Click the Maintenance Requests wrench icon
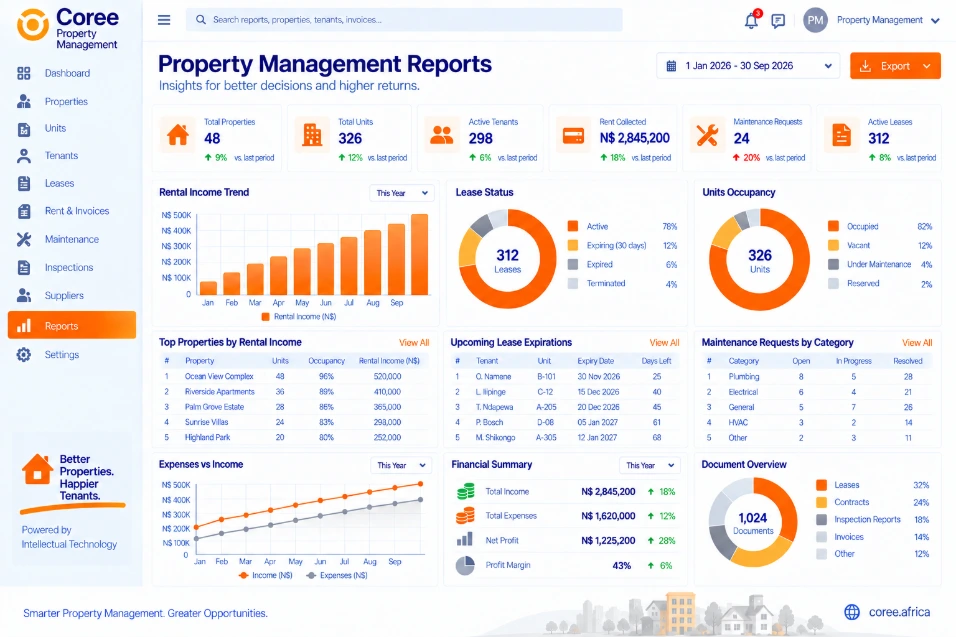The image size is (956, 637). (707, 135)
